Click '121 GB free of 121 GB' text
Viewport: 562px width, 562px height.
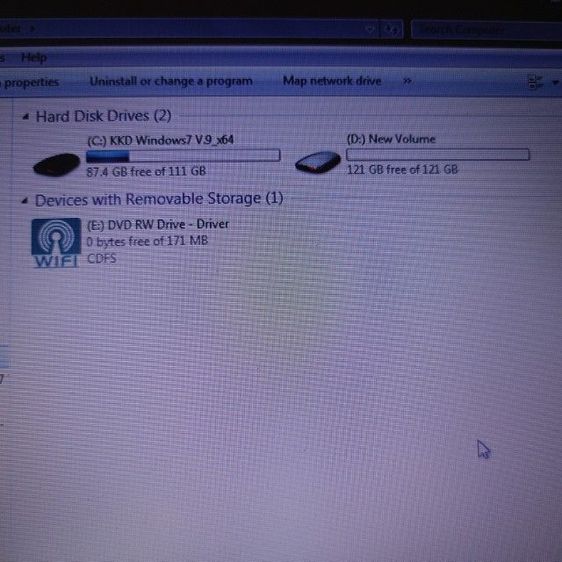(402, 169)
